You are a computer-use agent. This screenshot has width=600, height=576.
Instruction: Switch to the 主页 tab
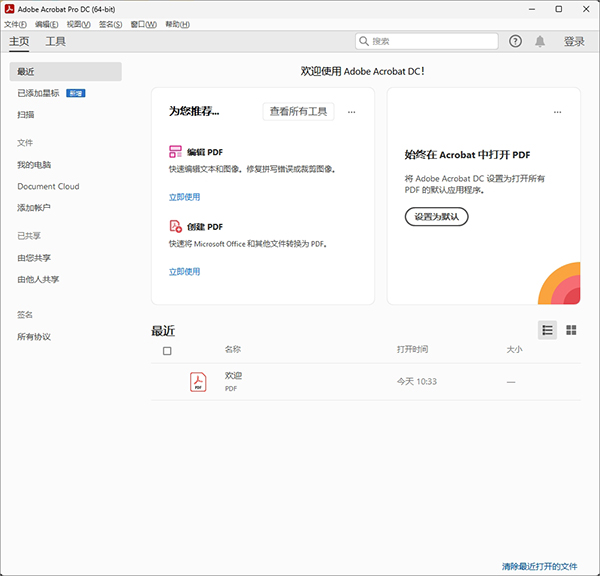click(x=19, y=41)
